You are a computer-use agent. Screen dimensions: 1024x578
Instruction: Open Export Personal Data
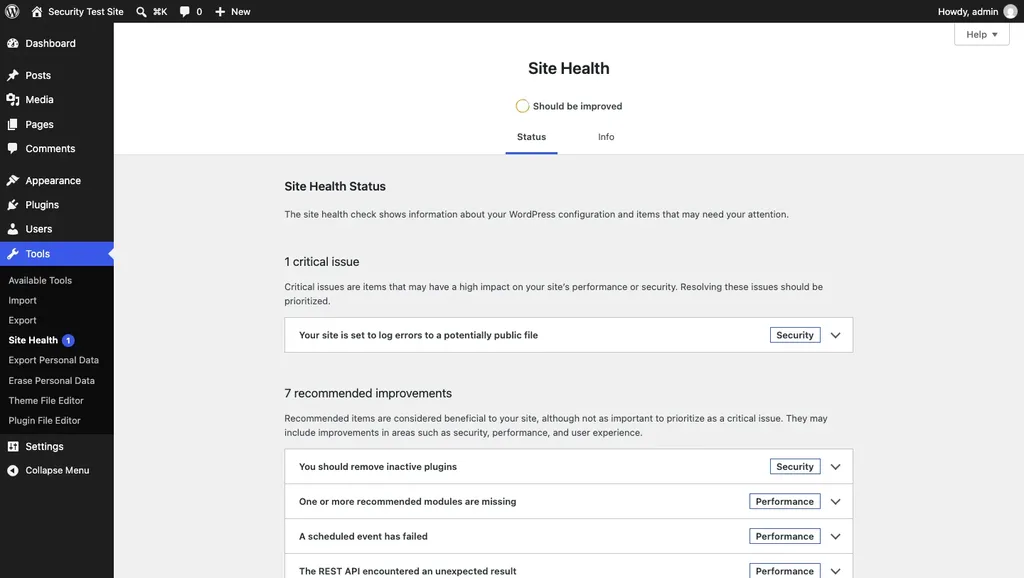point(54,360)
